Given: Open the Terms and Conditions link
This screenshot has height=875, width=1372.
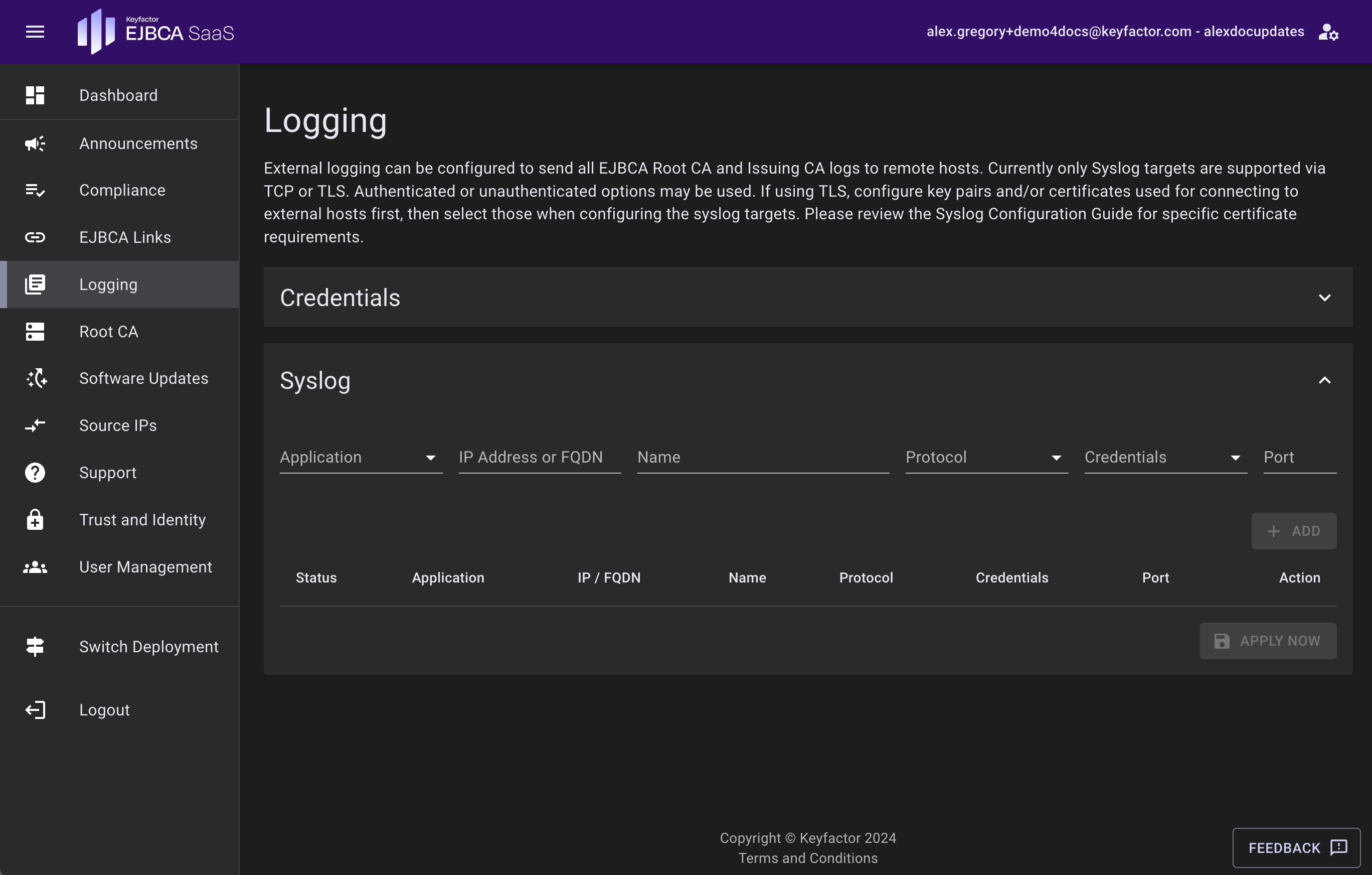Looking at the screenshot, I should 807,858.
